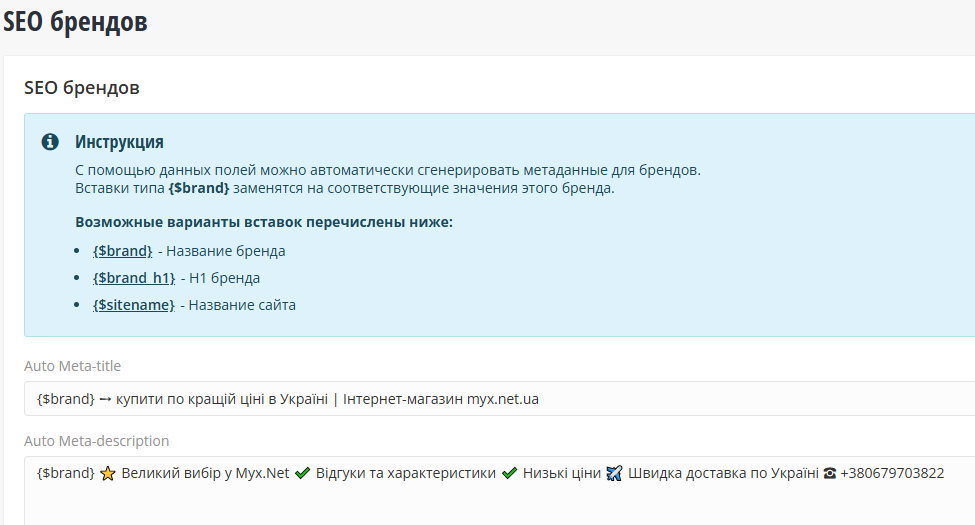Click the myx.net.ua text in Meta-title
The width and height of the screenshot is (975, 525).
point(503,399)
